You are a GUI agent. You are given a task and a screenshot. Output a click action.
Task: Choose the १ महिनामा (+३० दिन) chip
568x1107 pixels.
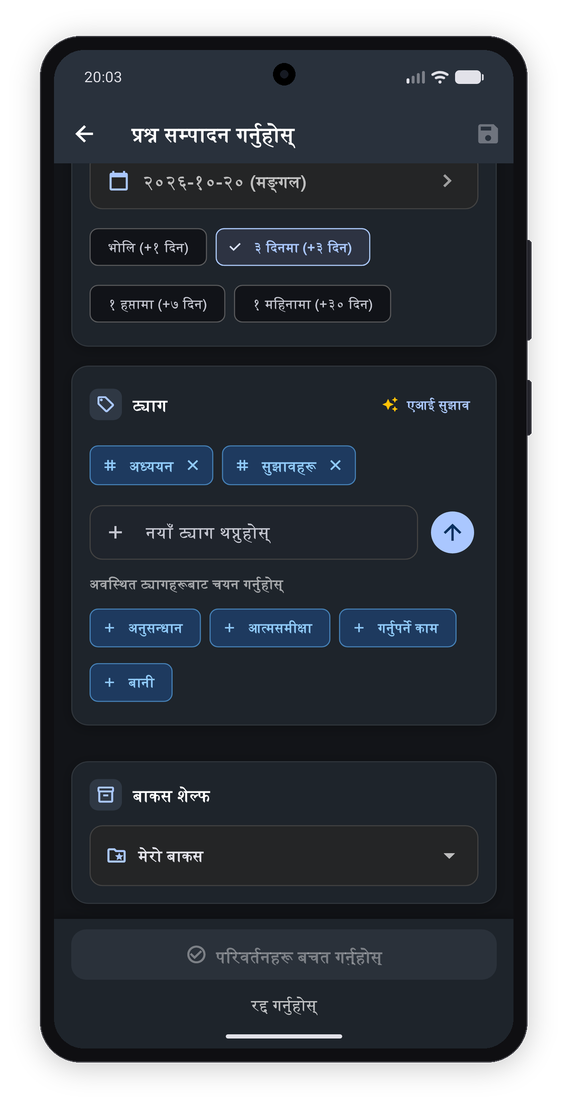[x=313, y=304]
